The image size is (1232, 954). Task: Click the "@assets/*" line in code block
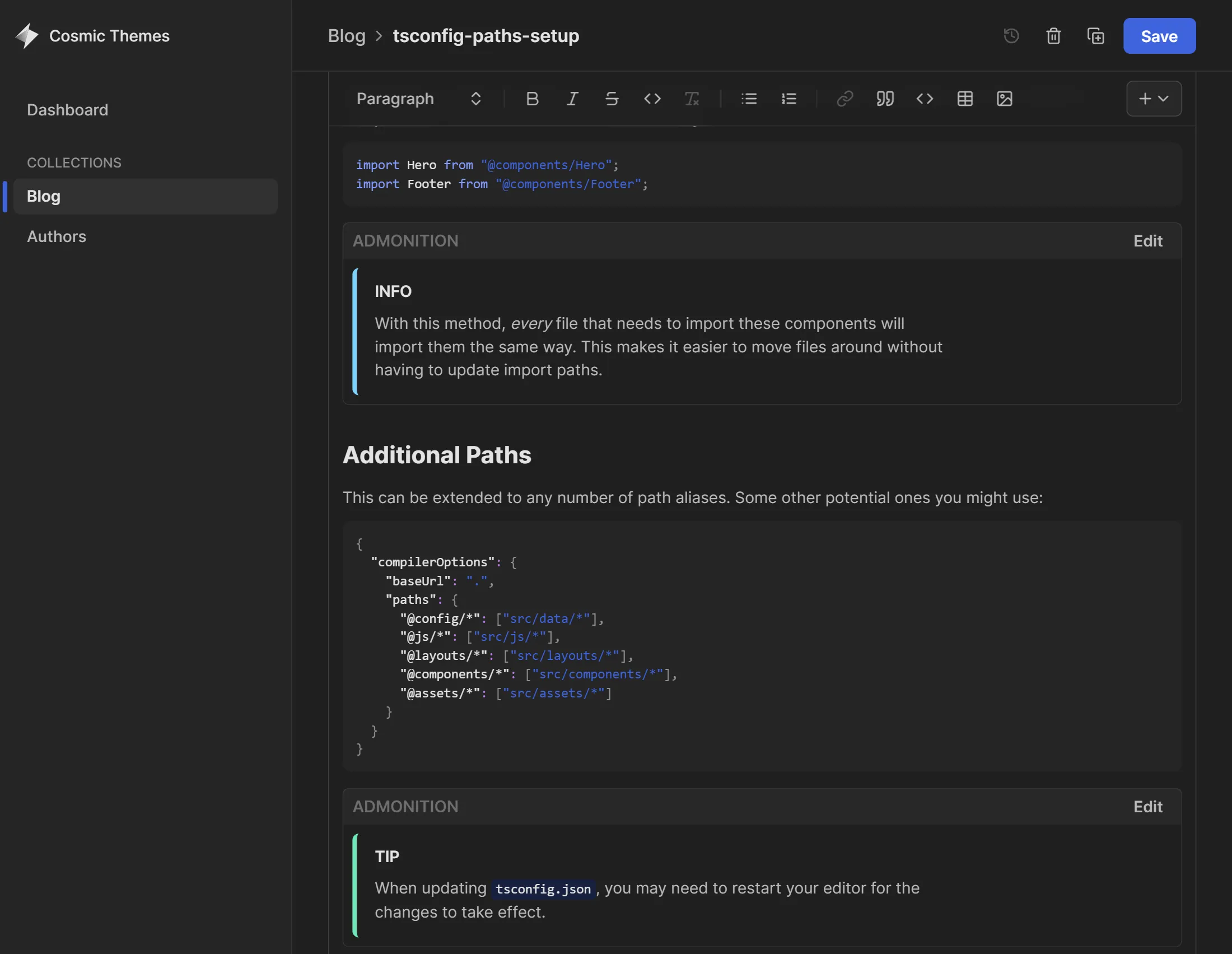point(506,693)
